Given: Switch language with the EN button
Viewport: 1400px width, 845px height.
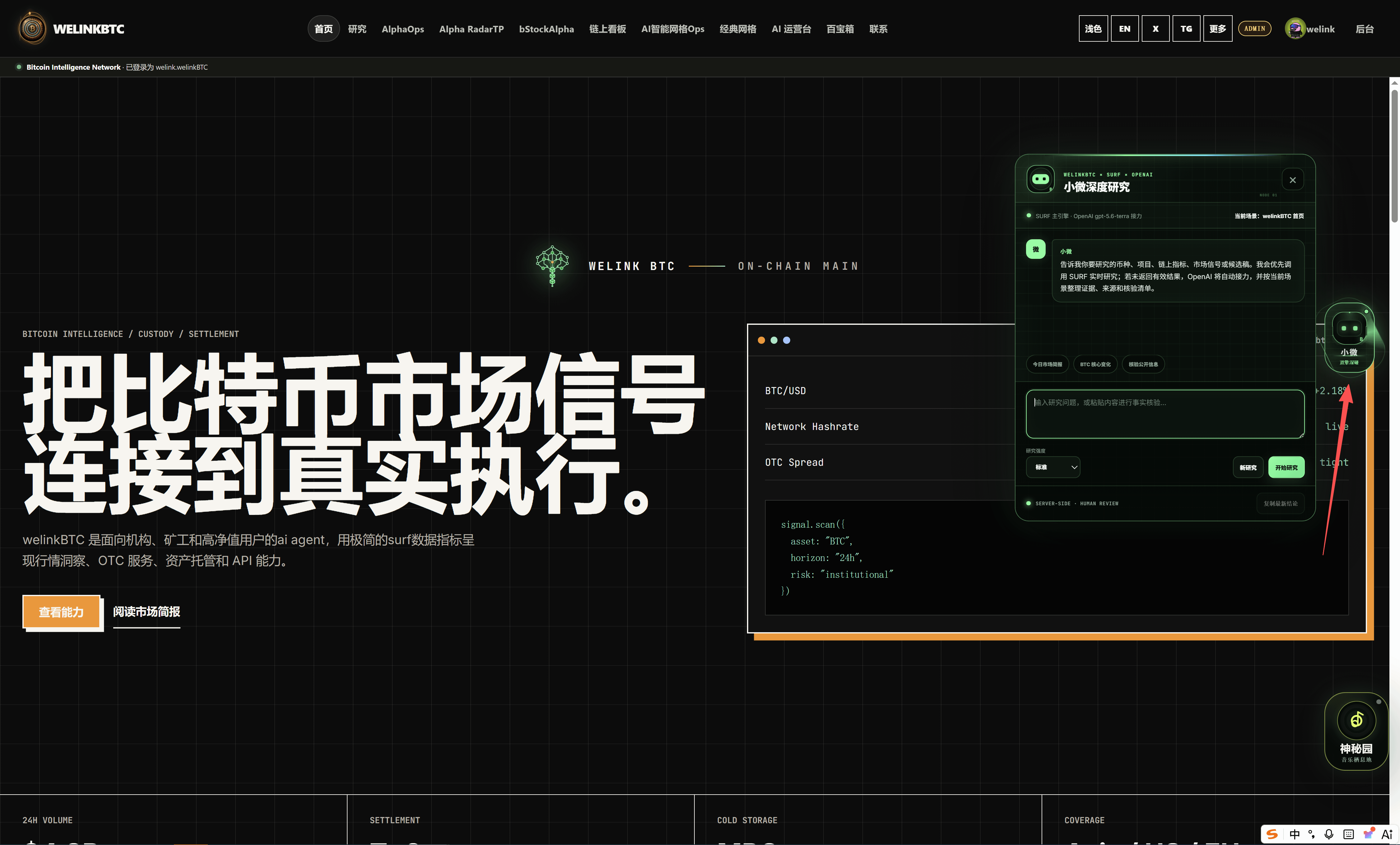Looking at the screenshot, I should click(x=1124, y=28).
